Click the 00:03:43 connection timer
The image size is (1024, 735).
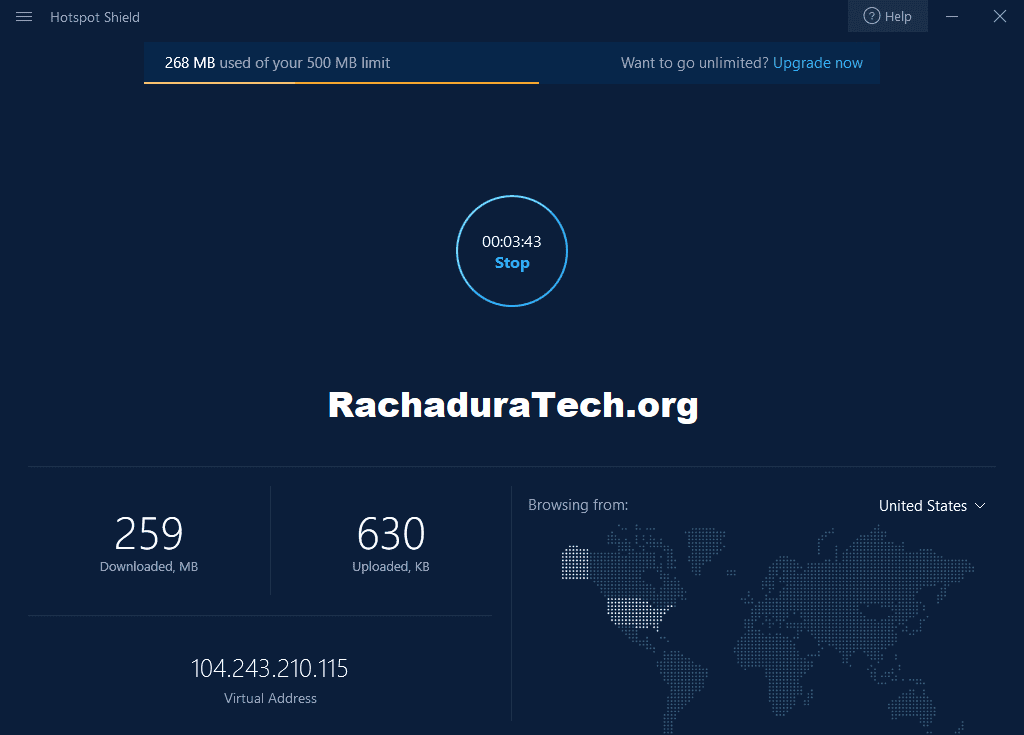512,242
